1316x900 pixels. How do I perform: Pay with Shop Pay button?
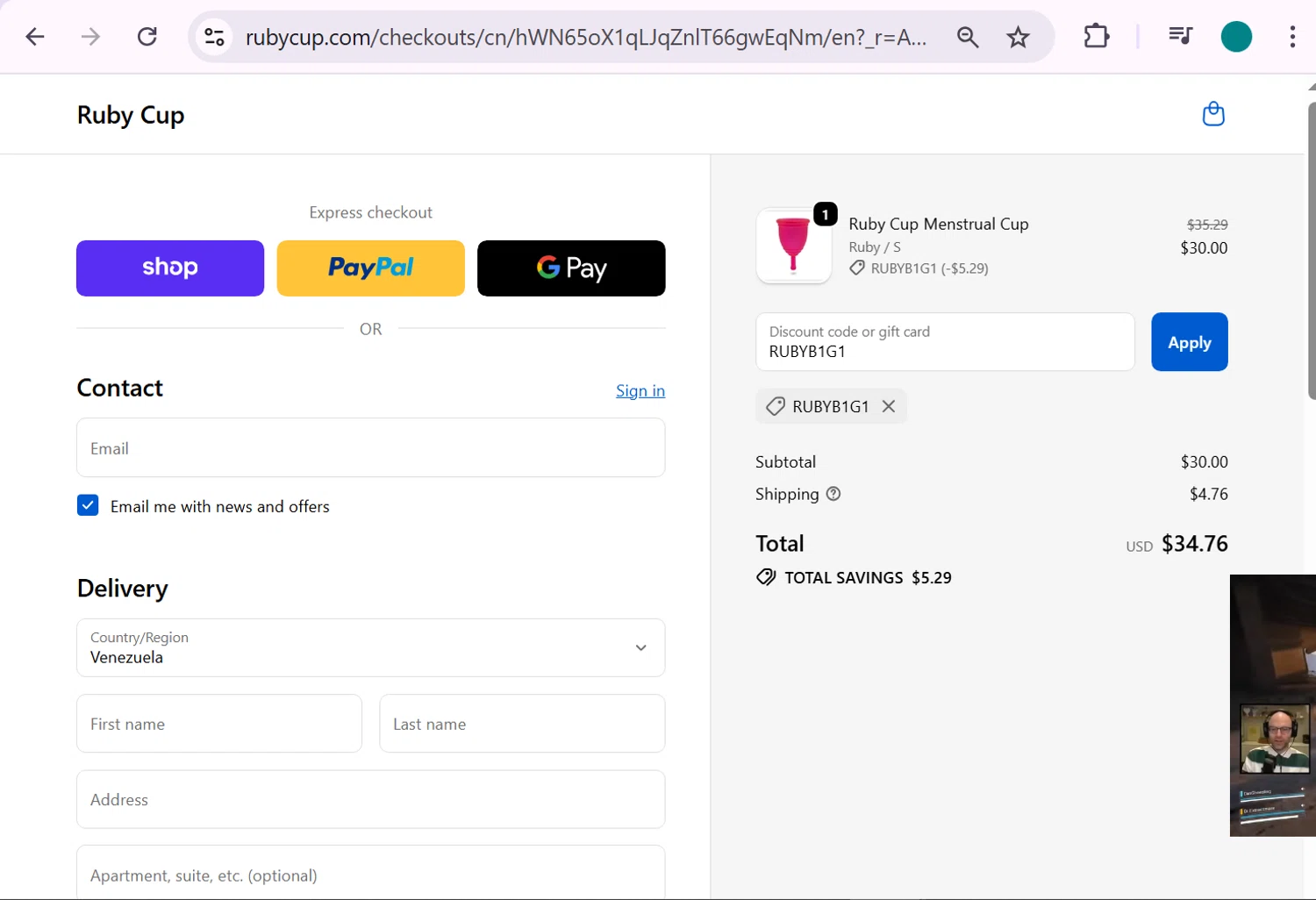coord(170,268)
